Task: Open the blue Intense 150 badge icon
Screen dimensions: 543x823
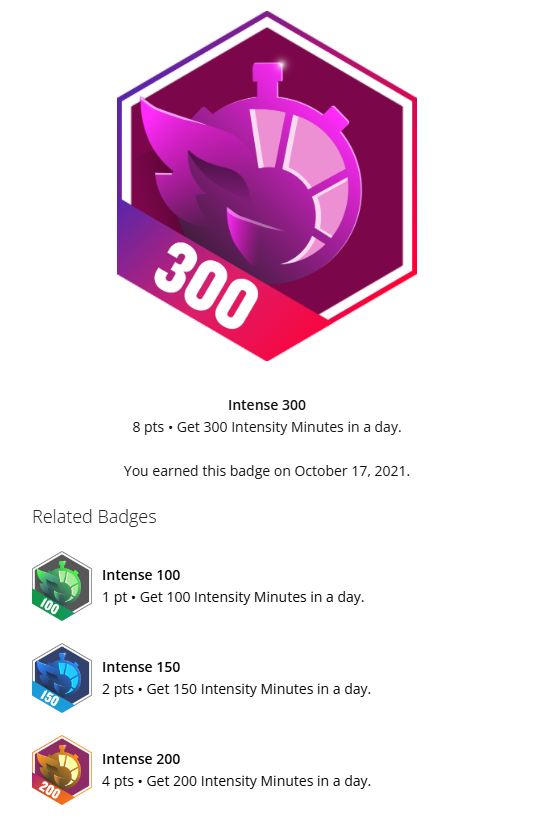Action: pos(62,678)
